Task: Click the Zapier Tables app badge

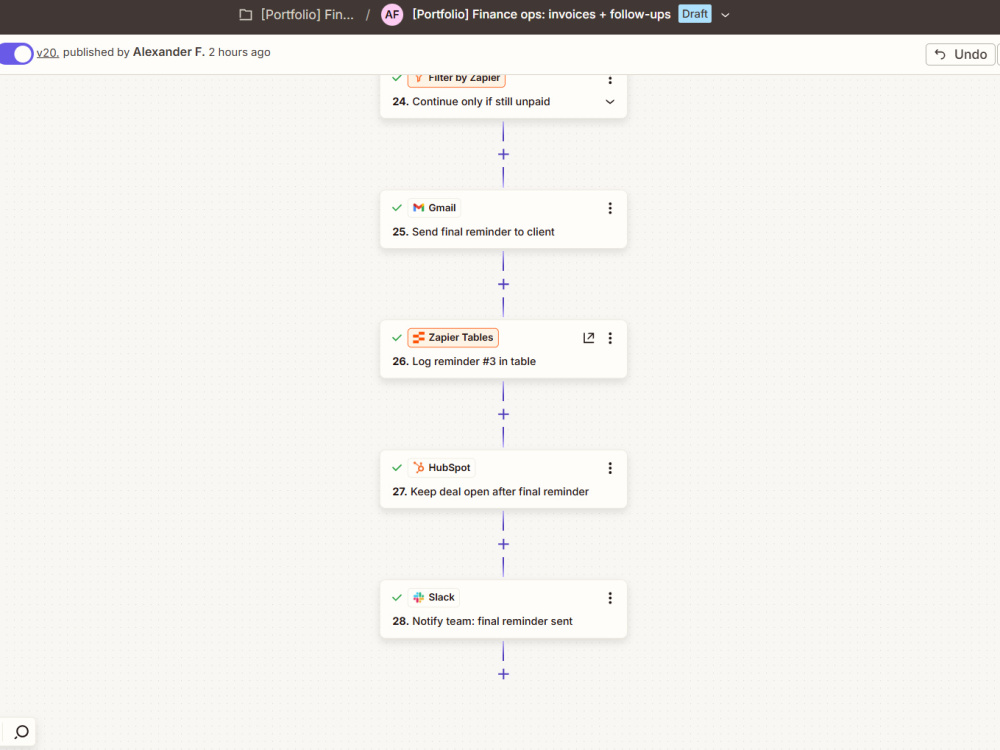Action: tap(453, 337)
